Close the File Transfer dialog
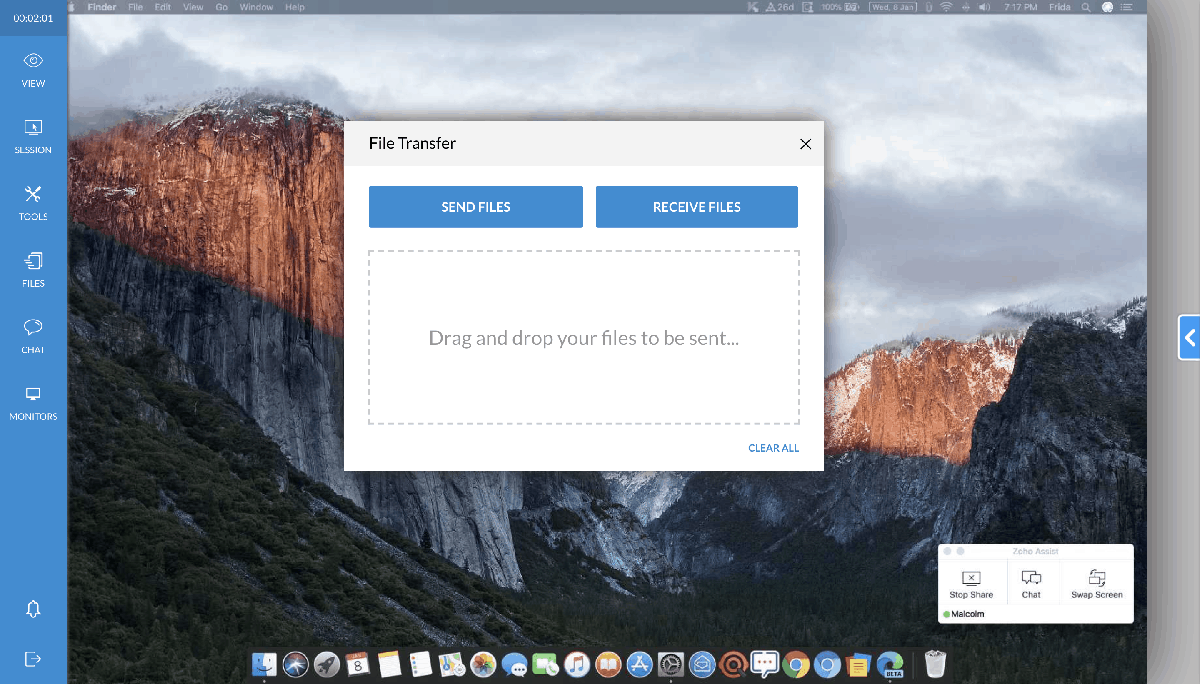 pos(805,144)
